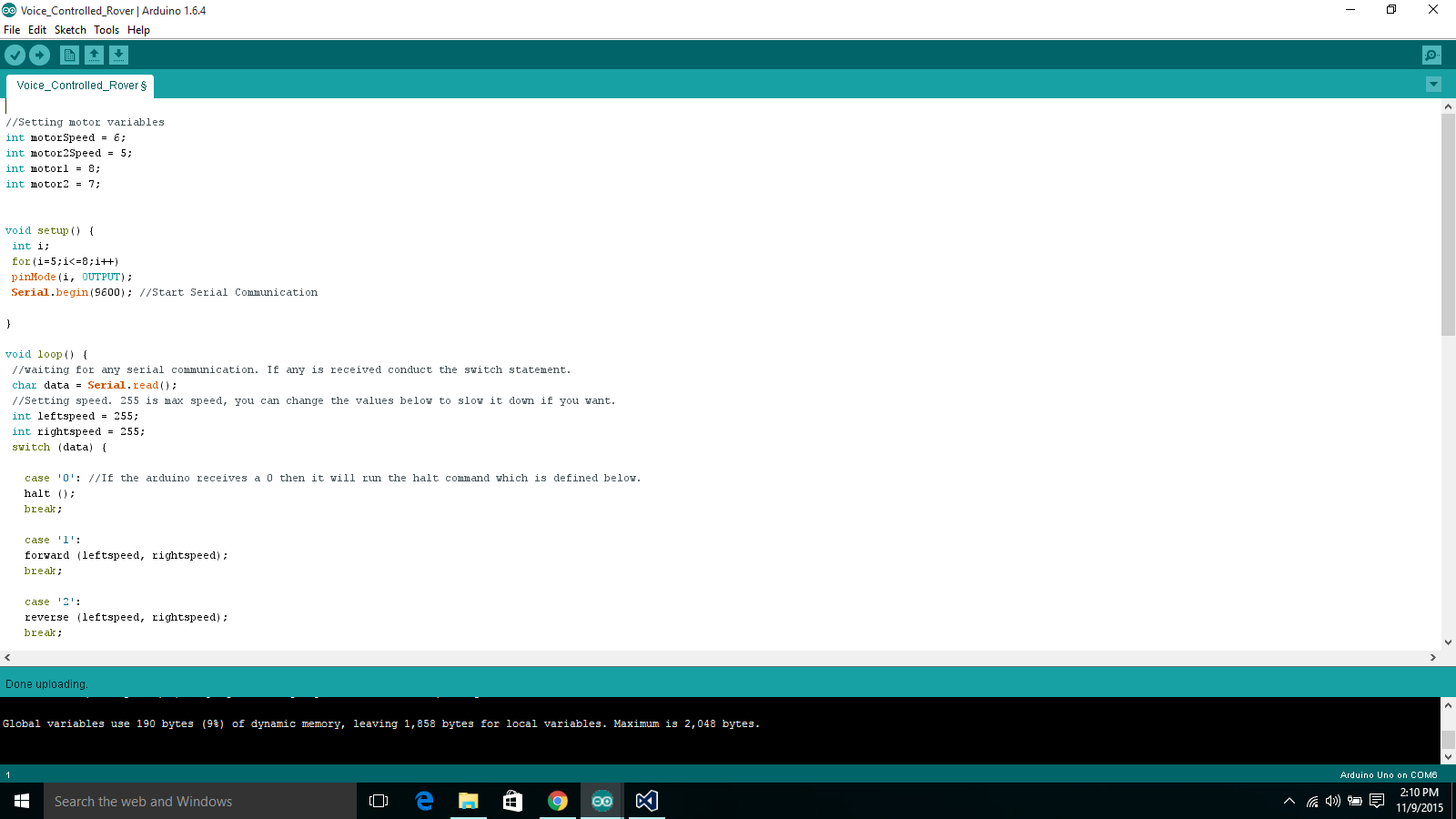Open the Sketch menu
The image size is (1456, 819).
pyautogui.click(x=70, y=29)
